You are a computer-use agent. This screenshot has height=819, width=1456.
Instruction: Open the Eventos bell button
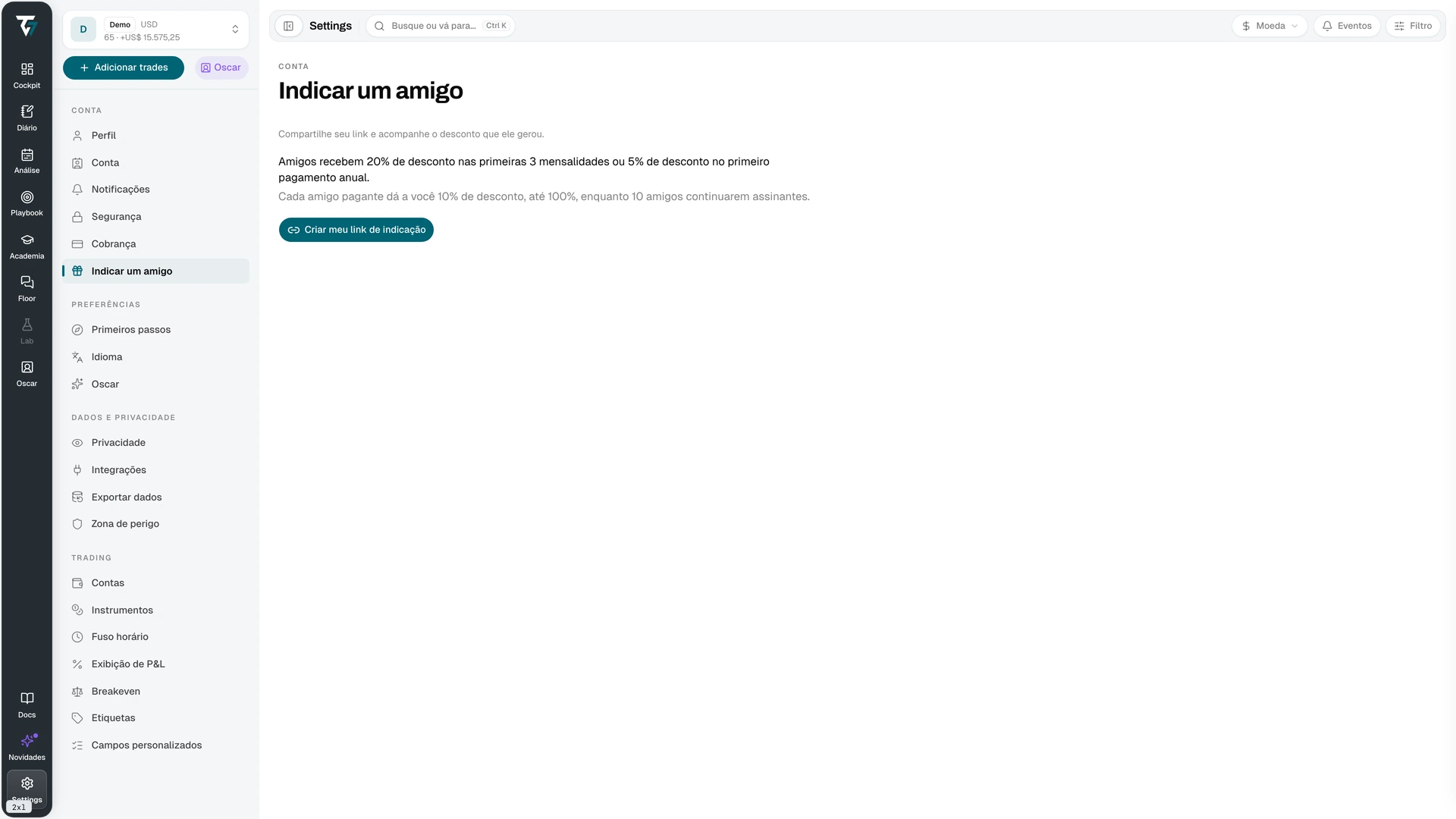point(1347,26)
